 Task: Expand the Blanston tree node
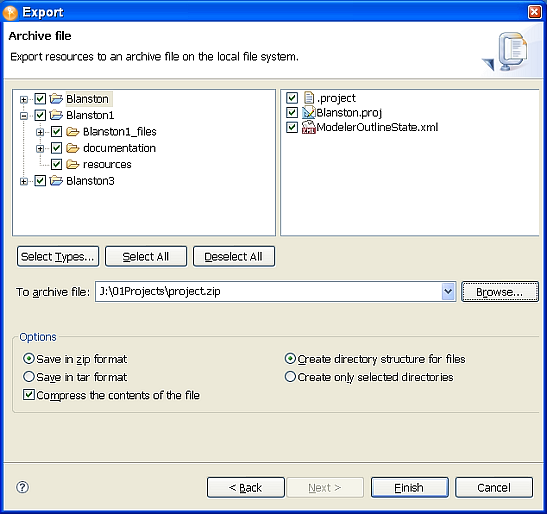click(24, 99)
